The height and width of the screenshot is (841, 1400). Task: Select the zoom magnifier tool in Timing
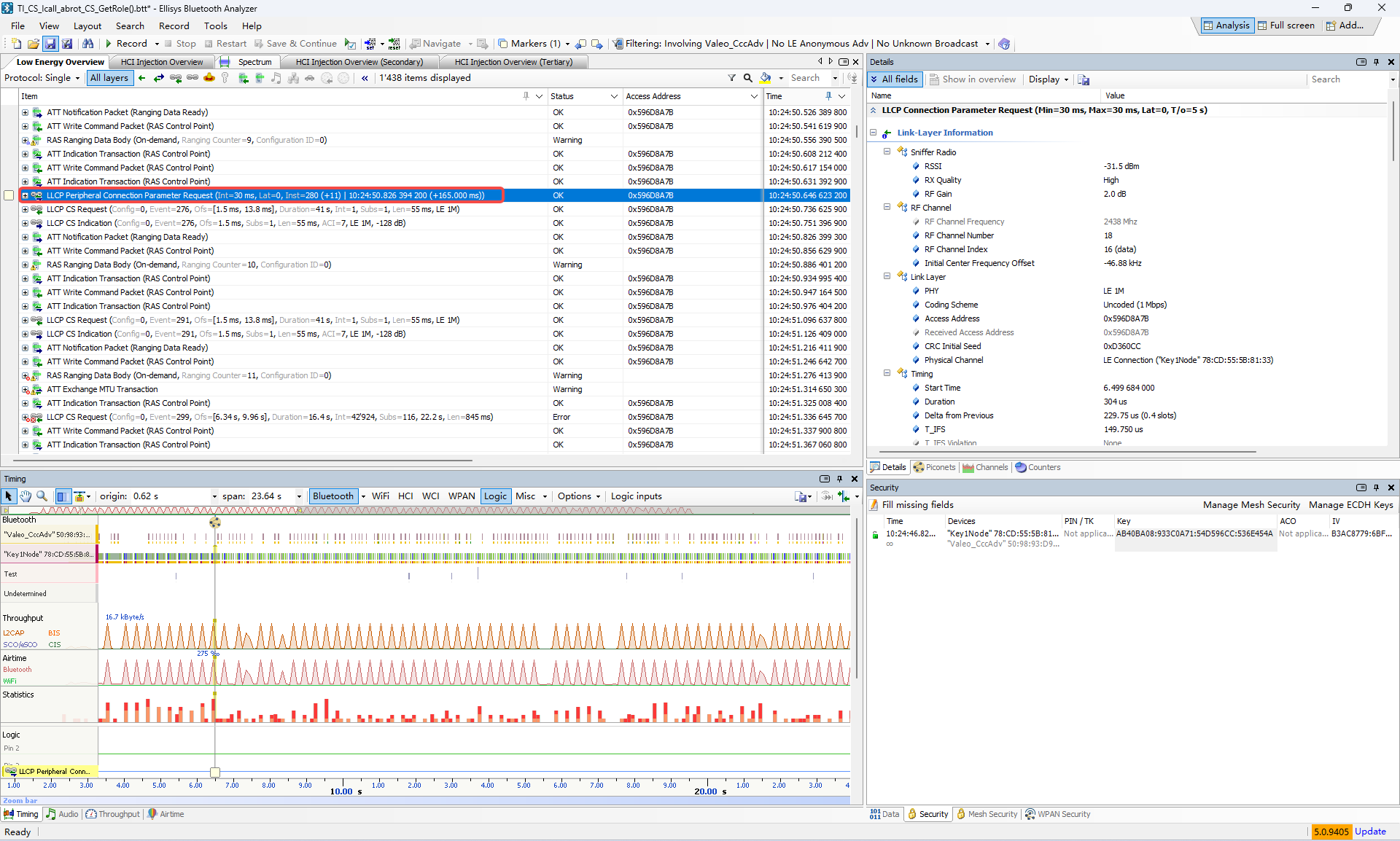click(42, 496)
